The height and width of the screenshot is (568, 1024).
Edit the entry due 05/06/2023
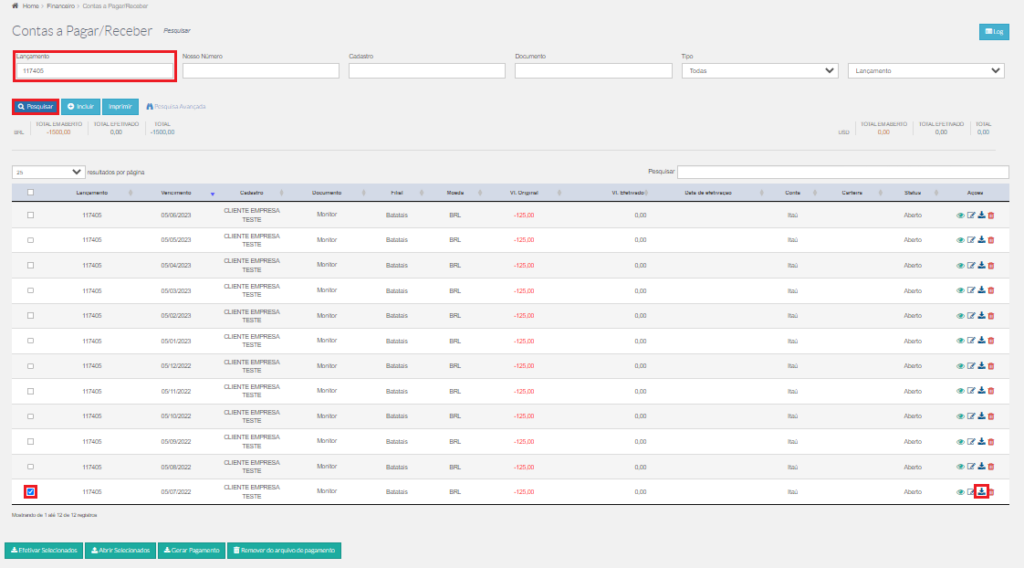(x=971, y=215)
